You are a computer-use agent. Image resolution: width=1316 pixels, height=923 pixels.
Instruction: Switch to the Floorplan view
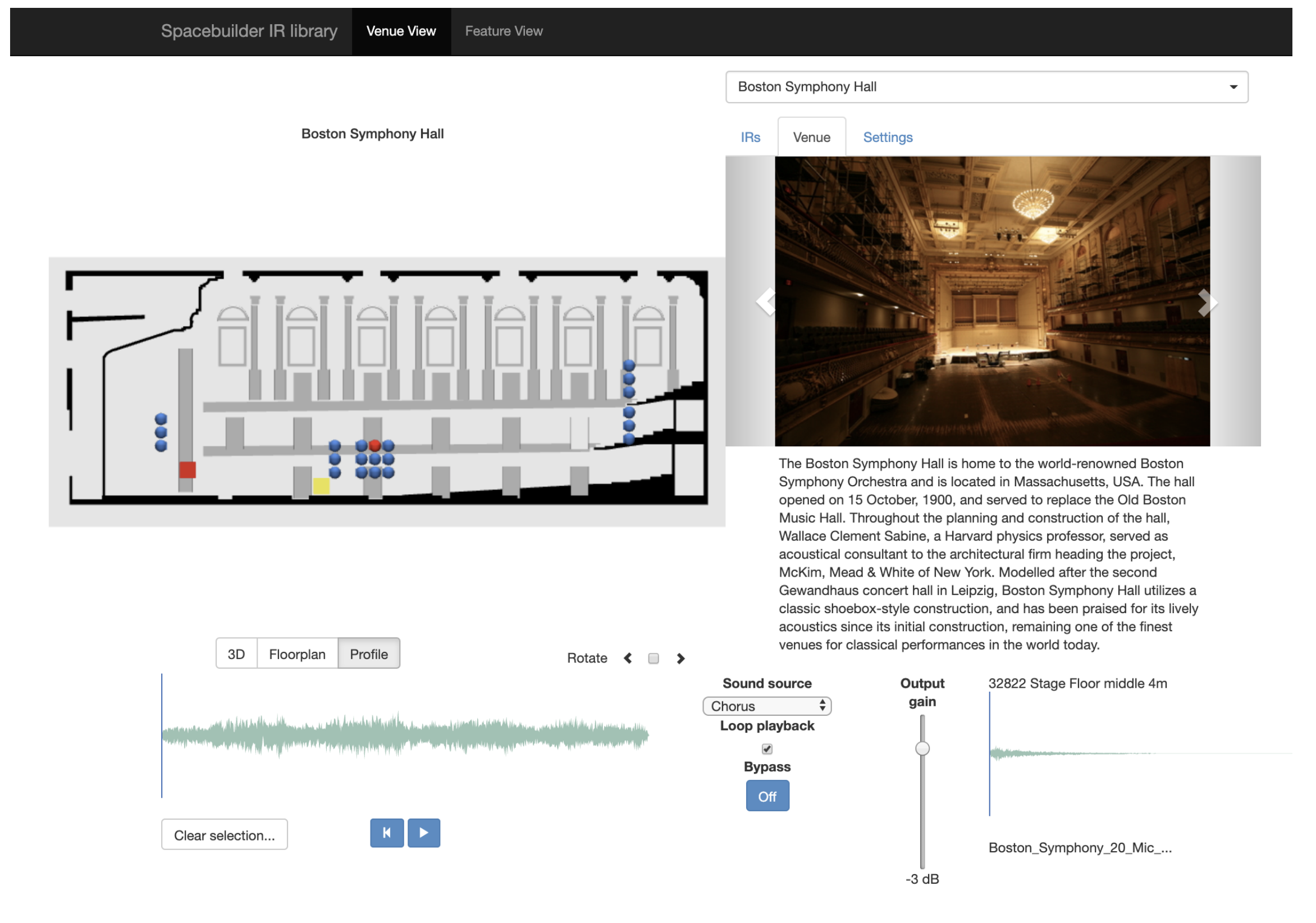pyautogui.click(x=297, y=654)
